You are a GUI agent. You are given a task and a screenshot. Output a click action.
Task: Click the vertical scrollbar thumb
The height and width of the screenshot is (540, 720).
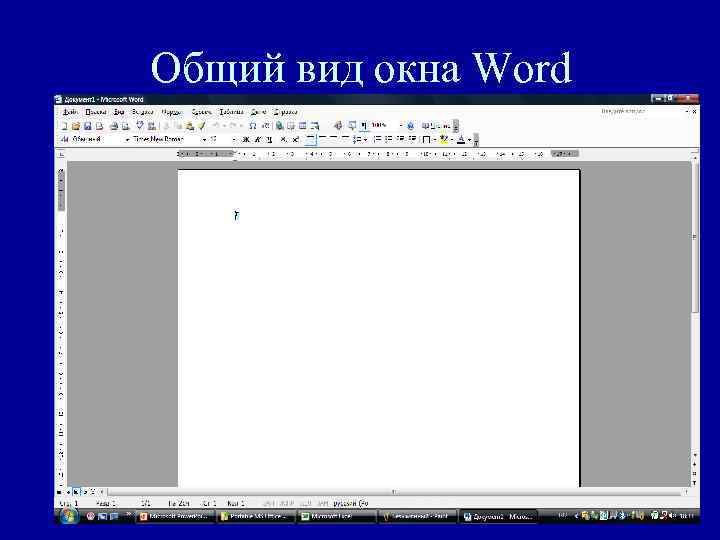coord(694,236)
